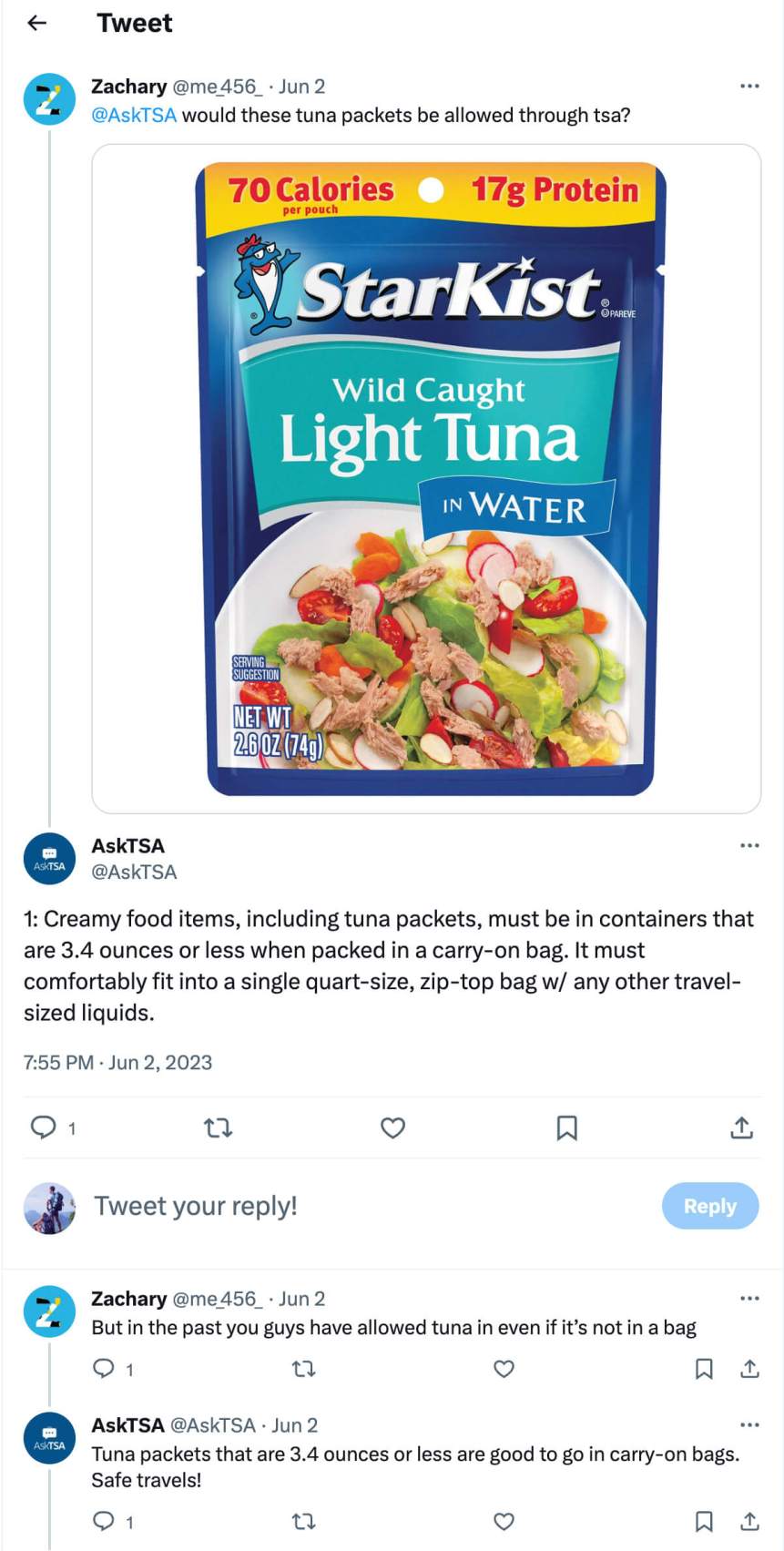Bookmark Zachary's reply about past tuna
Screen dimensions: 784x1551
pos(704,1369)
